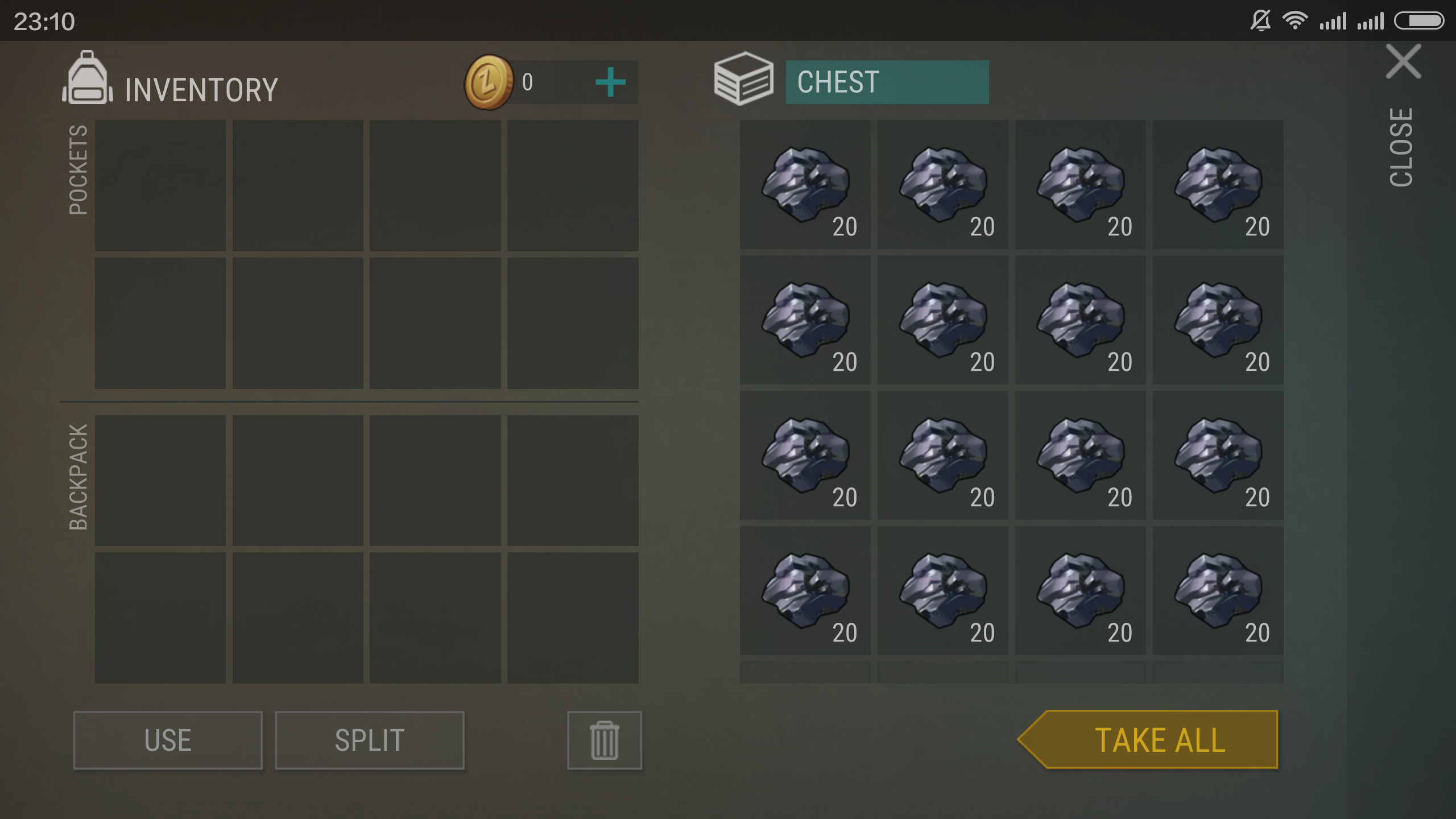The width and height of the screenshot is (1456, 819).
Task: Tap the trash can delete icon
Action: [x=604, y=740]
